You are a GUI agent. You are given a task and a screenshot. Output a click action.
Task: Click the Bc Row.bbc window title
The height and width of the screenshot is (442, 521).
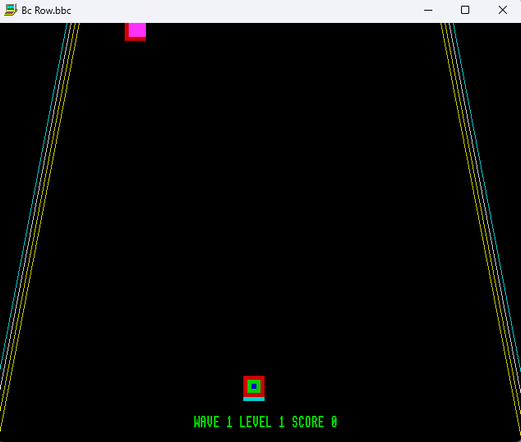click(x=46, y=10)
